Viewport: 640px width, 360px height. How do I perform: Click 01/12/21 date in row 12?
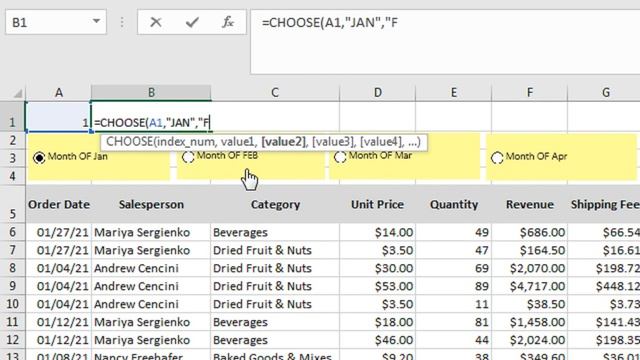[x=59, y=340]
